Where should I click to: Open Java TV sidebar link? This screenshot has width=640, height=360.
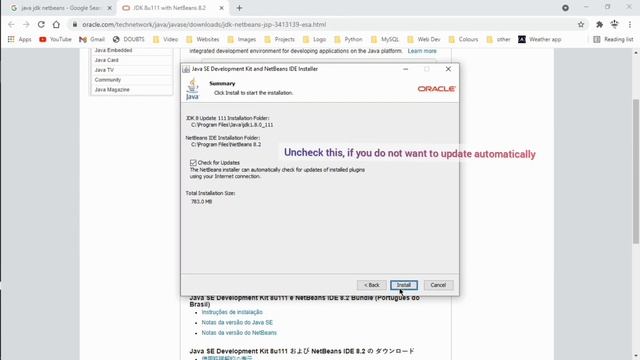point(104,70)
